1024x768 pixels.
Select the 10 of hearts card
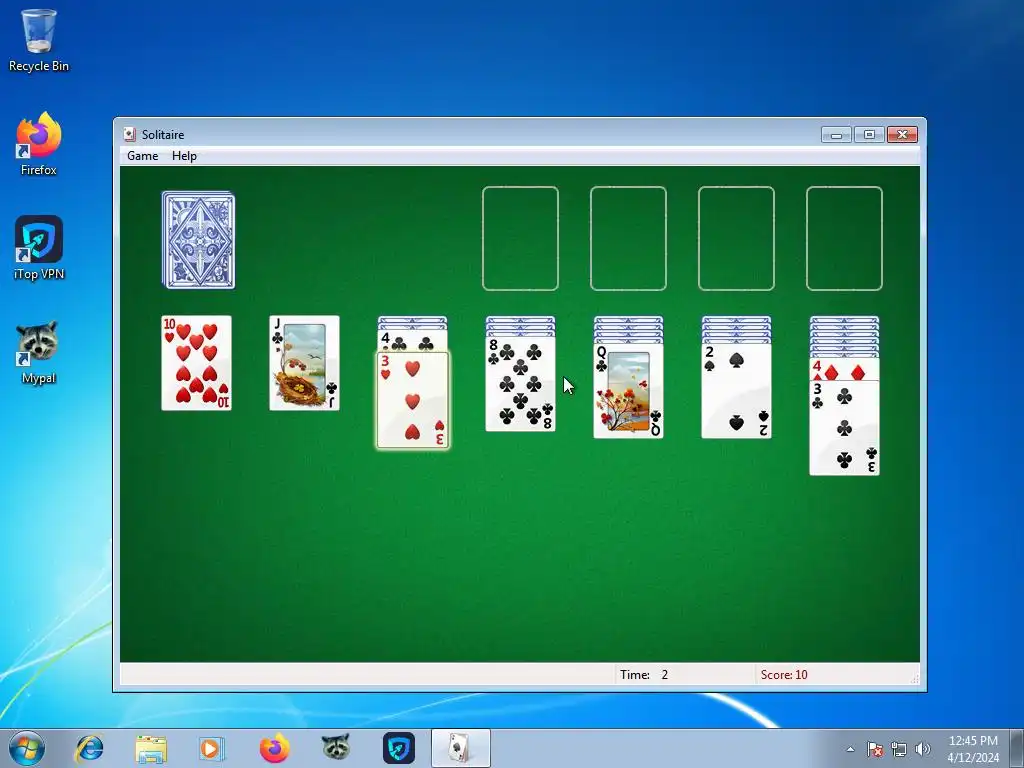tap(196, 363)
